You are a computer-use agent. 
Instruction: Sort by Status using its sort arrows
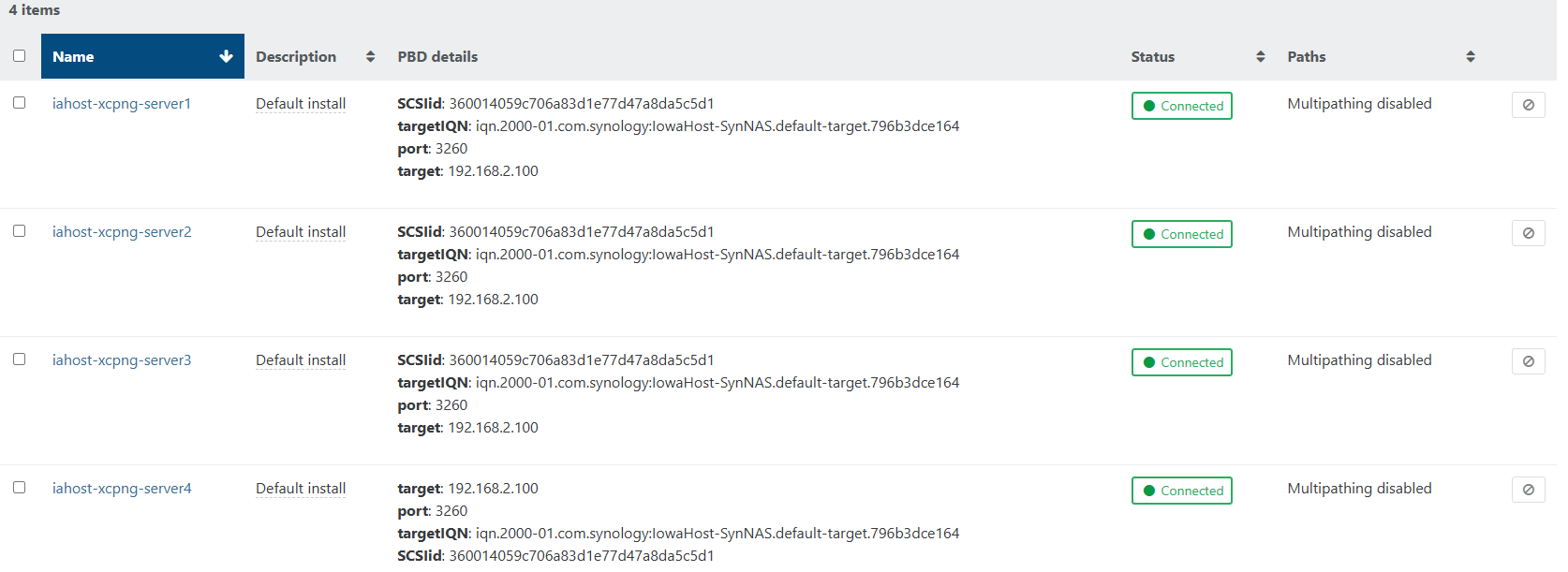coord(1261,57)
